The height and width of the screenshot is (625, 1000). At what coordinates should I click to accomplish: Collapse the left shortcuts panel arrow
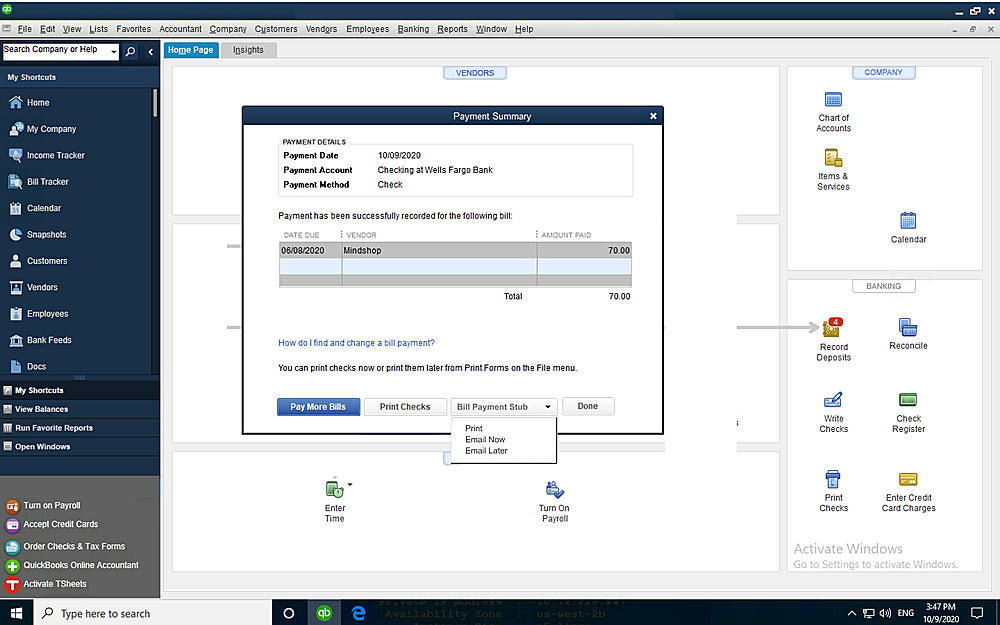click(151, 51)
